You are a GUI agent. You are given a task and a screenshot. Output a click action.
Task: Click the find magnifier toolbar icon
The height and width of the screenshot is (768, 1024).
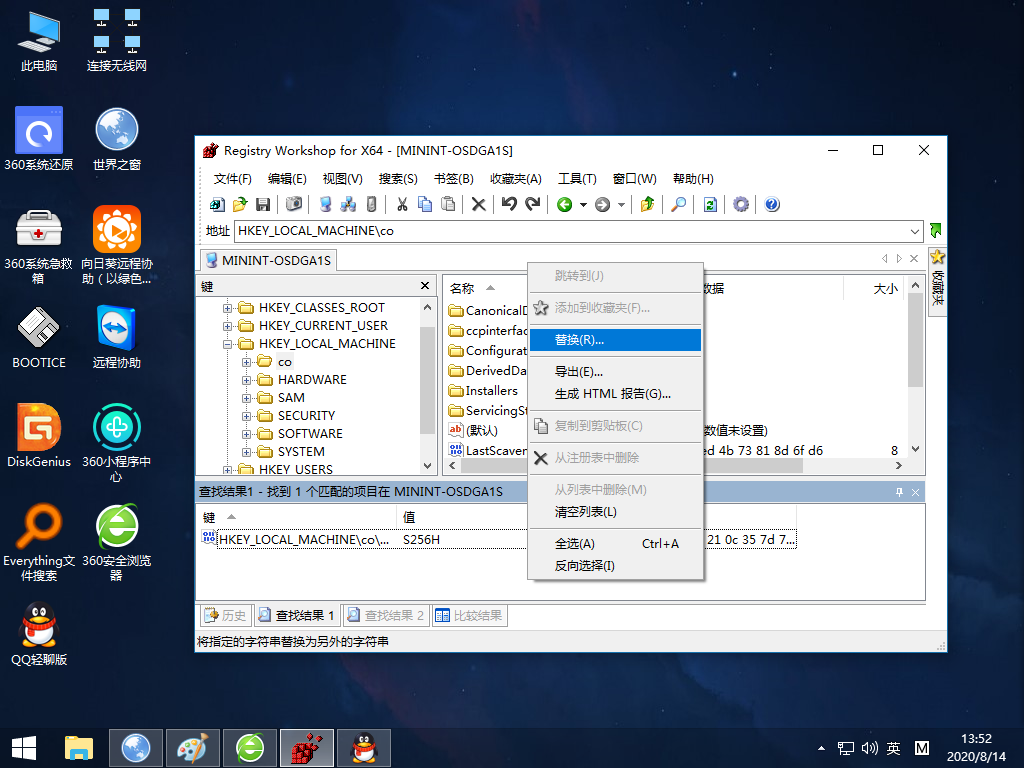[x=679, y=204]
